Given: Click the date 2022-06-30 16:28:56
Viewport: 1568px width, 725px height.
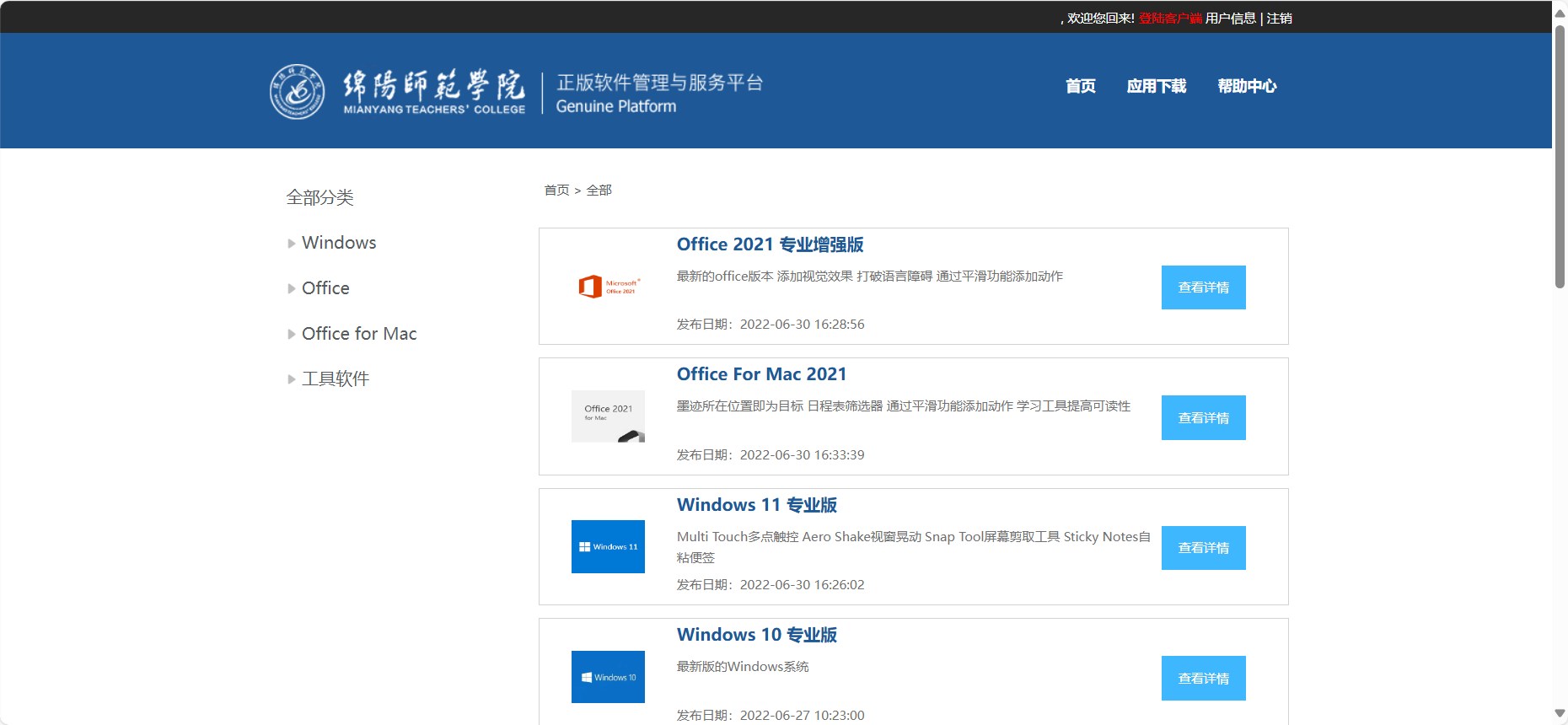Looking at the screenshot, I should click(802, 325).
